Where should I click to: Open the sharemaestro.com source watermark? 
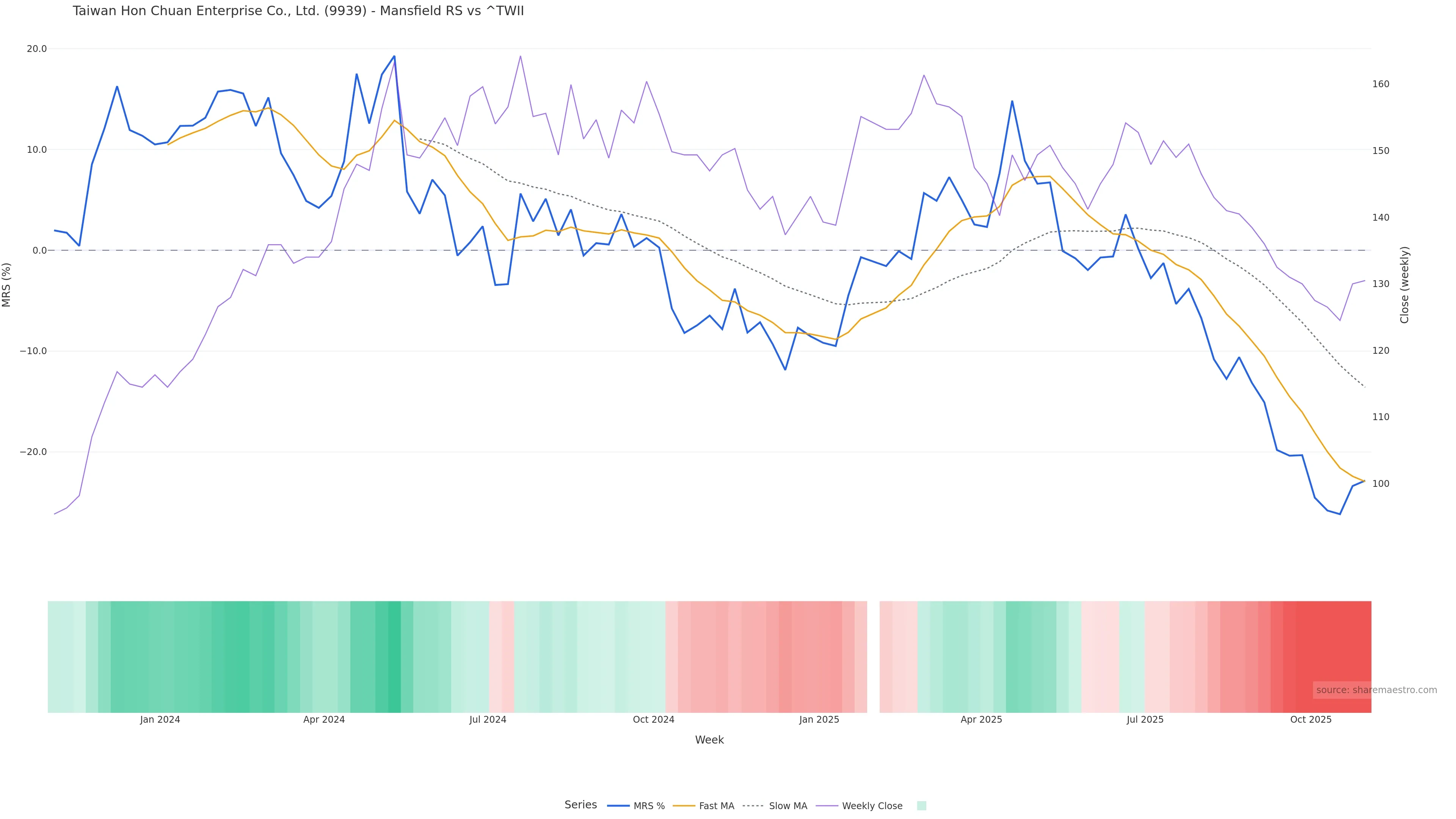click(1376, 690)
